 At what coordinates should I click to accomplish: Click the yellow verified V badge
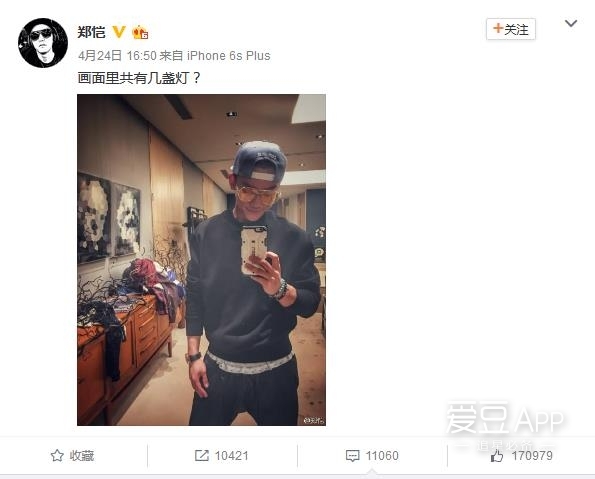pos(119,32)
